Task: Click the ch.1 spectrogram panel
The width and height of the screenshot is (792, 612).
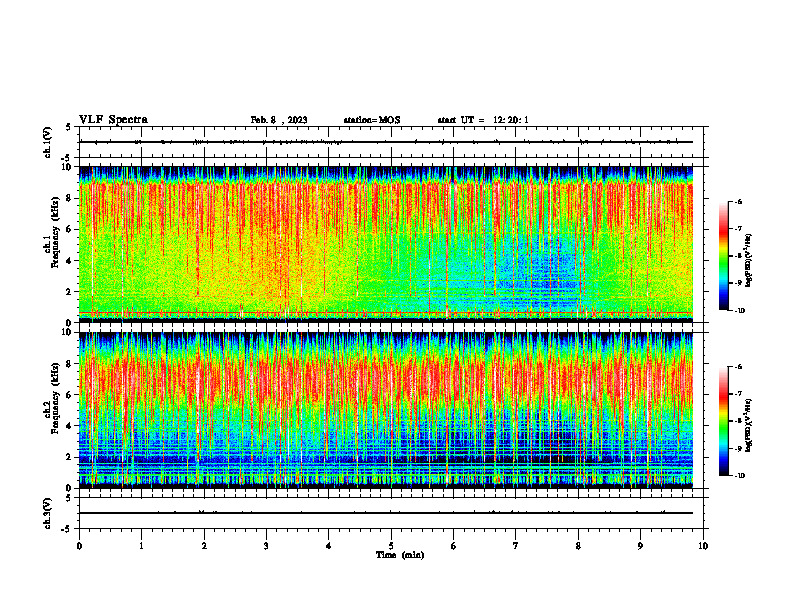Action: pyautogui.click(x=386, y=244)
